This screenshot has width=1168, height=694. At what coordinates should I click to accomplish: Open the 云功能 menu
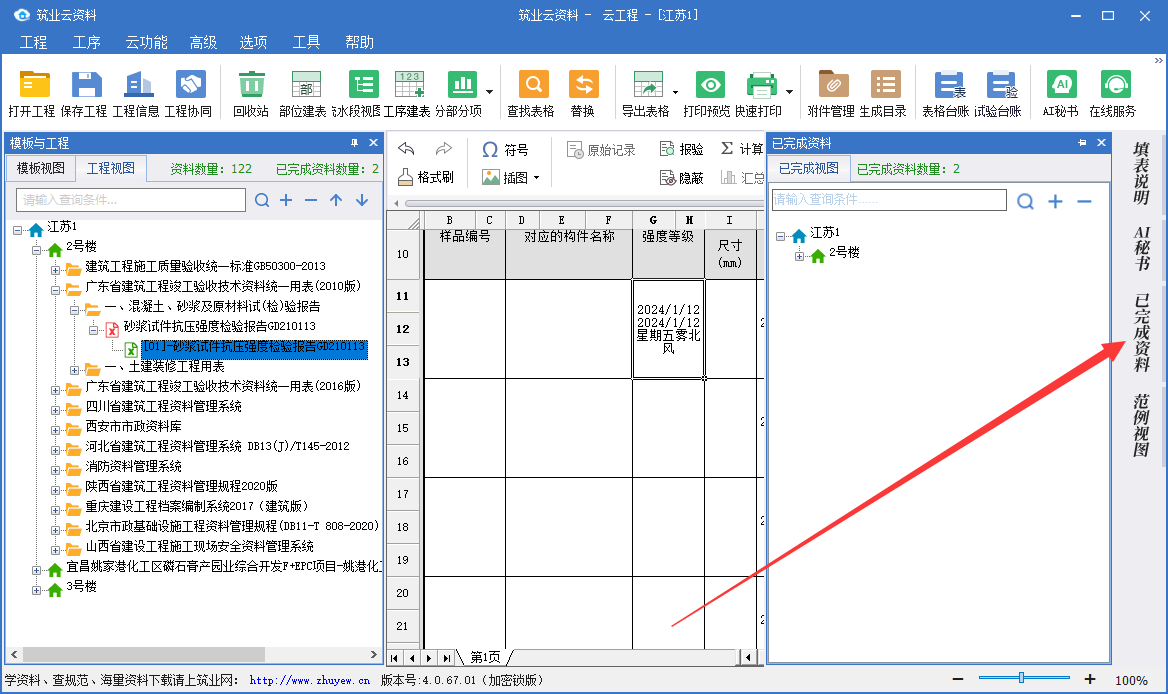coord(146,42)
